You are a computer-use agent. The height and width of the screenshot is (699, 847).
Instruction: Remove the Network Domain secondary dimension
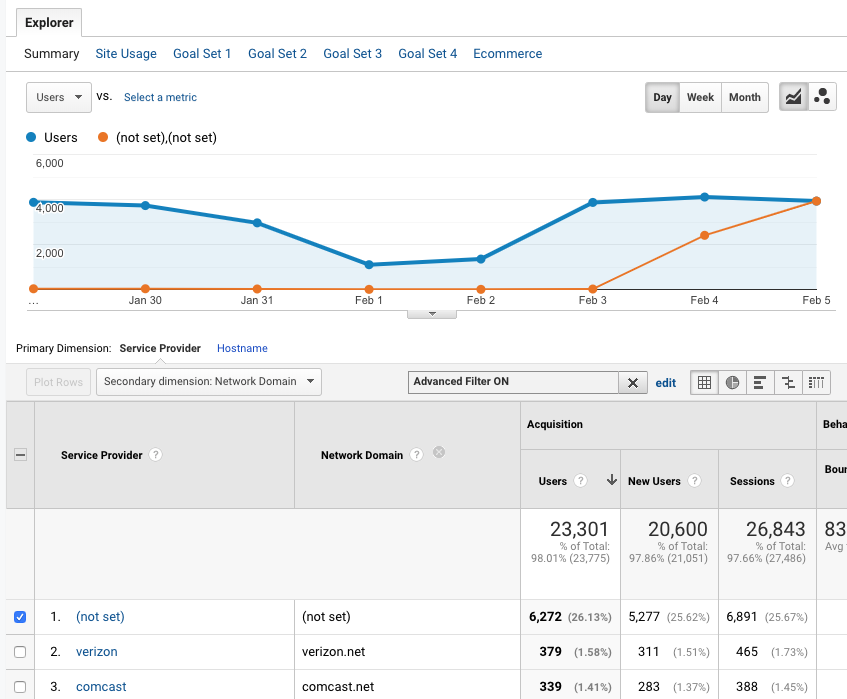pos(438,452)
